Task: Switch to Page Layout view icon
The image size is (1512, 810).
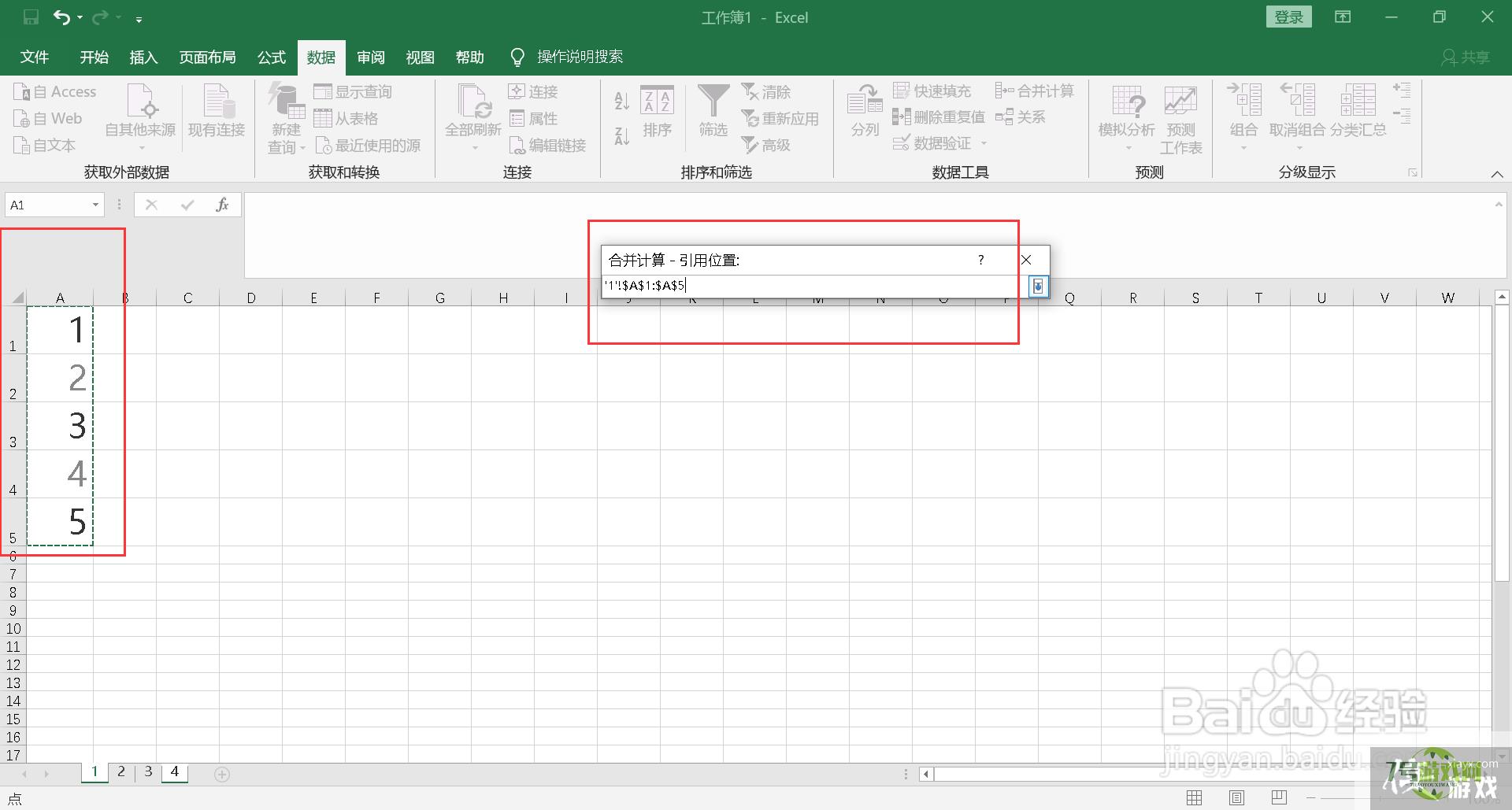Action: [1236, 798]
